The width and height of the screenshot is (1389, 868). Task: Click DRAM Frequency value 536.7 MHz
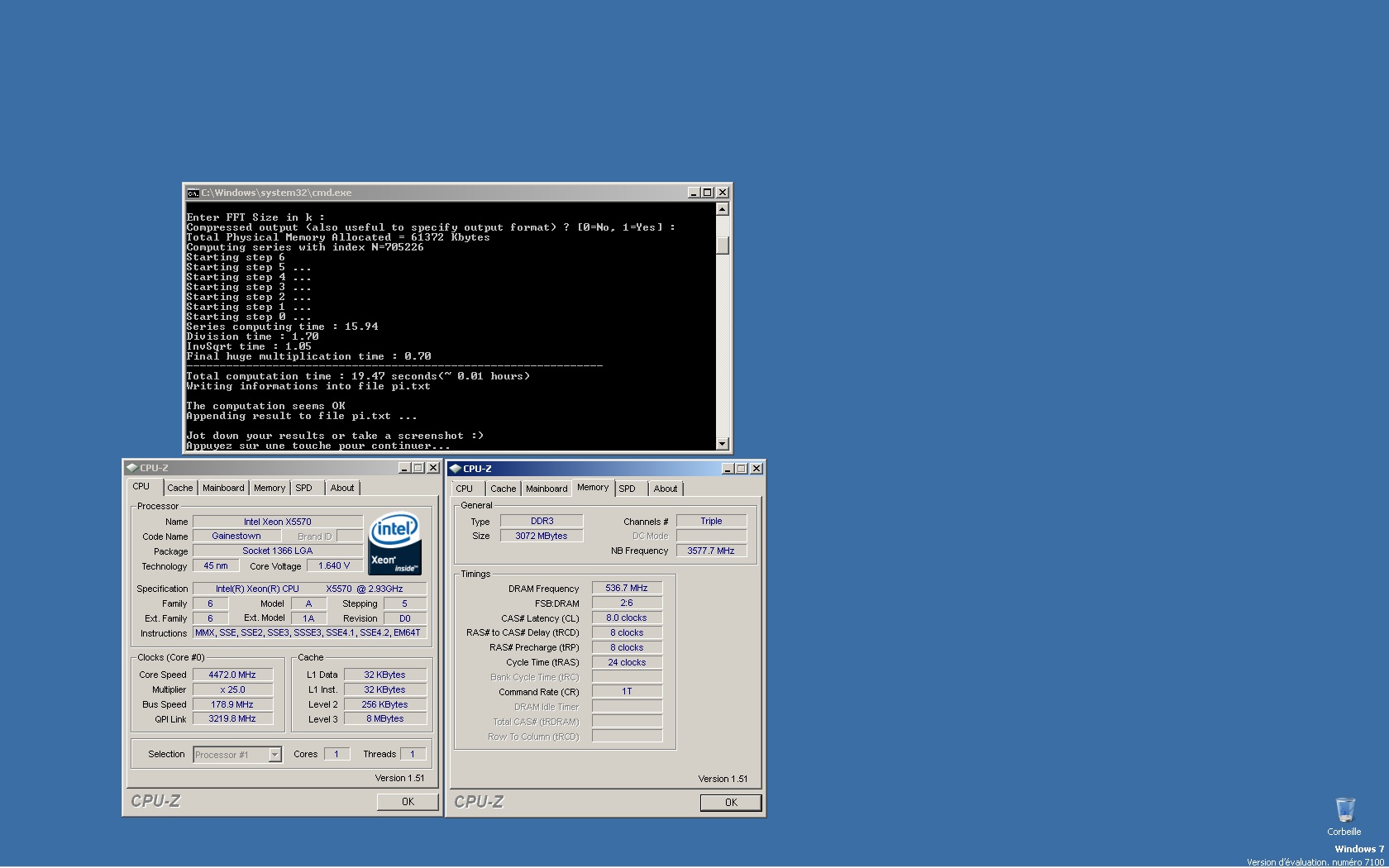click(627, 589)
